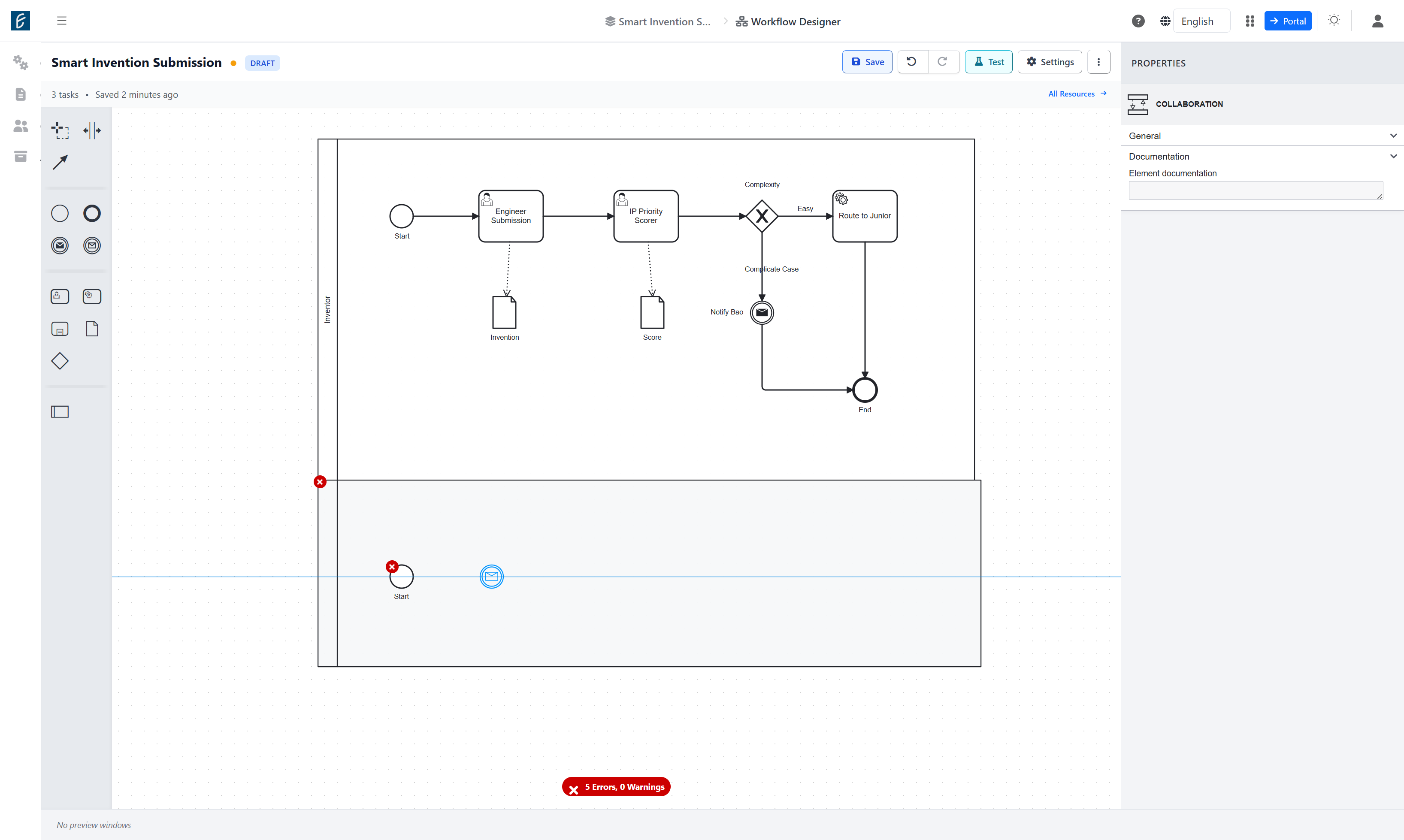This screenshot has height=840, width=1404.
Task: Open the user profile icon
Action: click(1378, 21)
